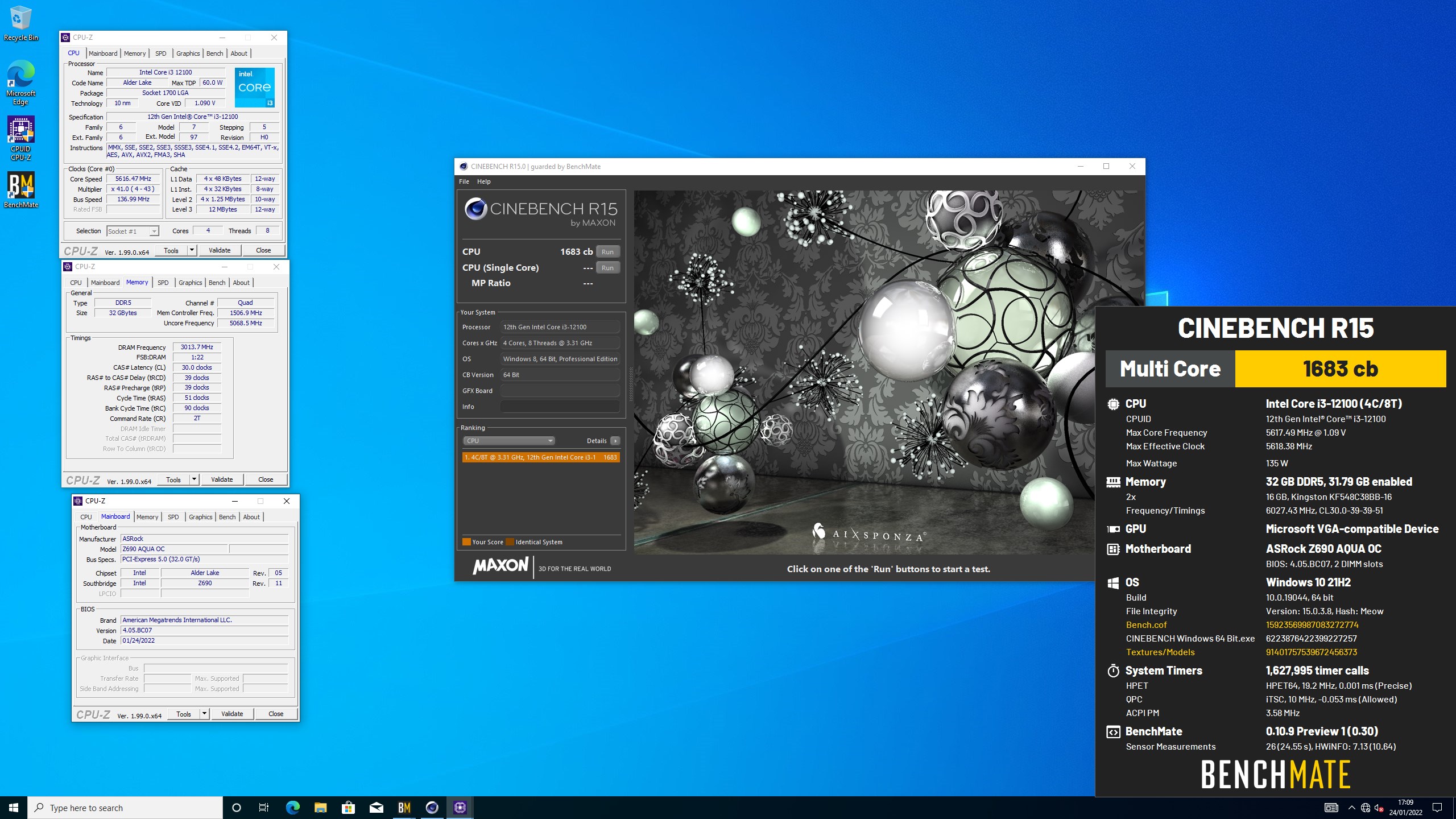
Task: Open Tools dropdown arrow in CPU window
Action: (x=192, y=250)
